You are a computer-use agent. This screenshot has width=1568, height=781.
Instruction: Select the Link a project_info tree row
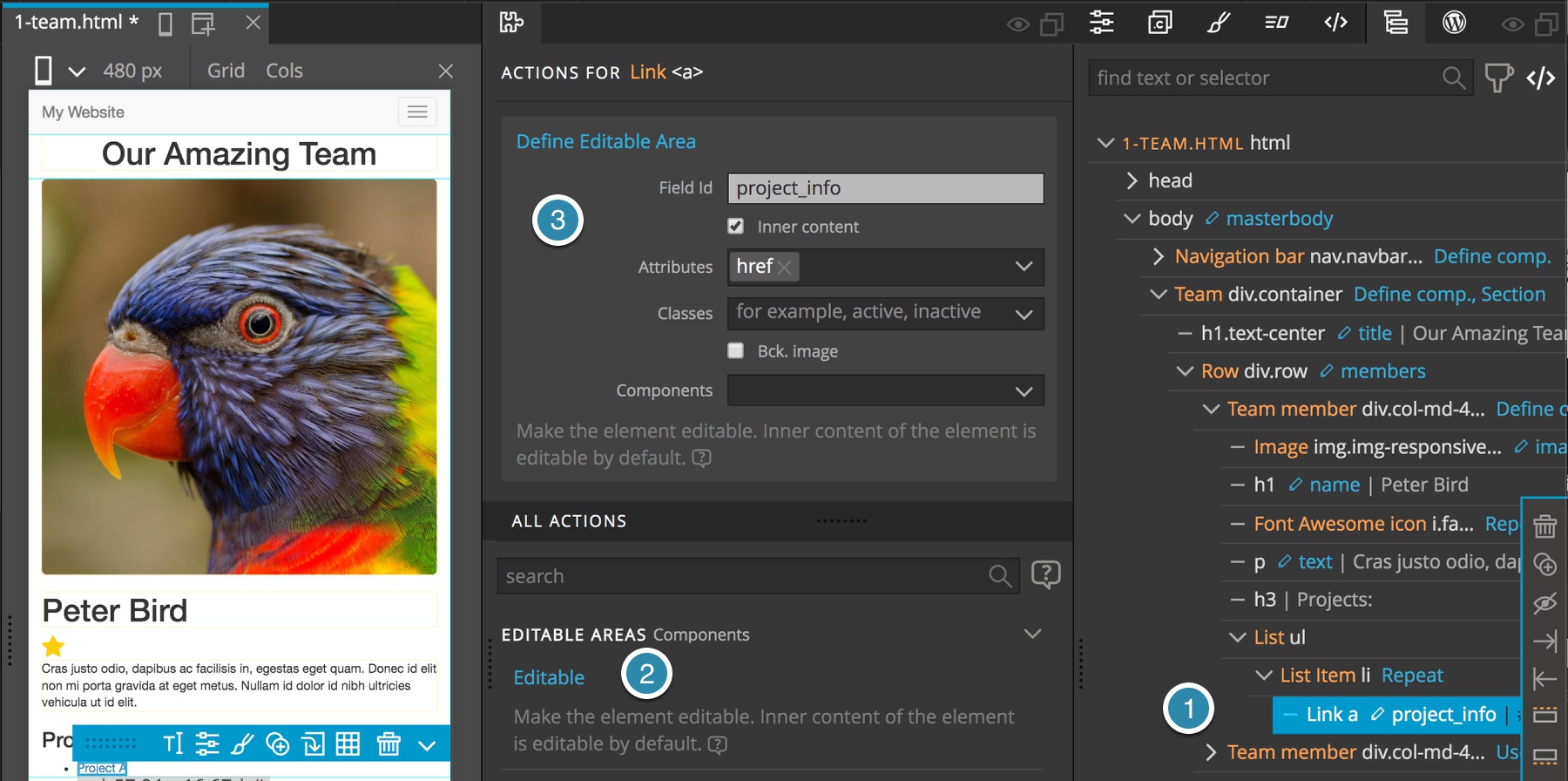(x=1397, y=715)
